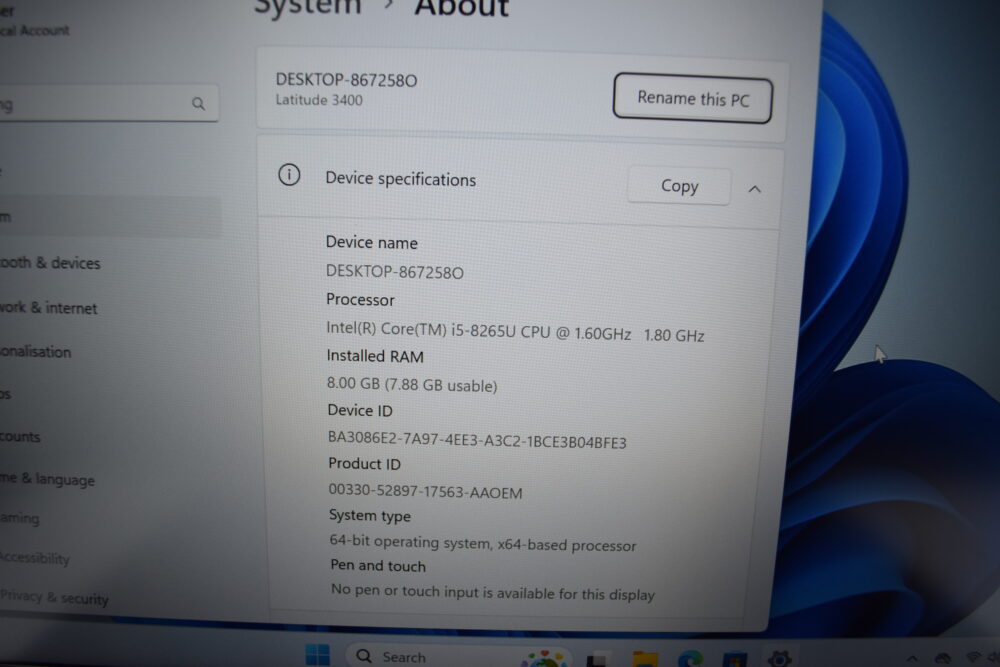
Task: Click the "Local Account" label in sidebar
Action: pyautogui.click(x=35, y=30)
